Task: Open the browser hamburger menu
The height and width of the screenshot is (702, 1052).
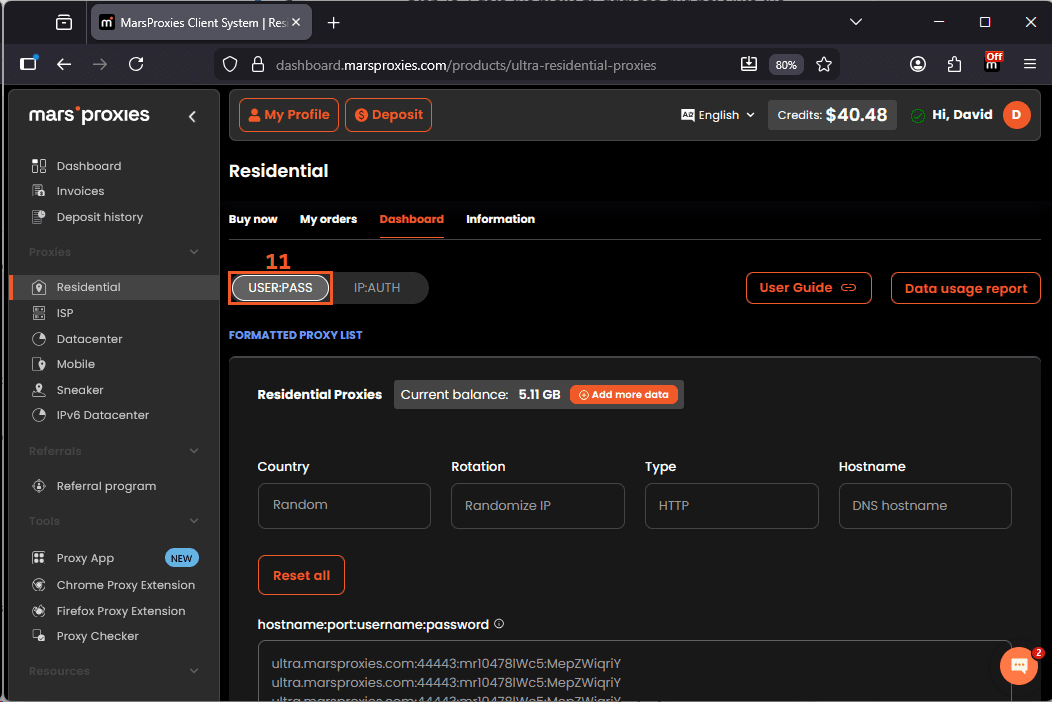Action: pyautogui.click(x=1030, y=64)
